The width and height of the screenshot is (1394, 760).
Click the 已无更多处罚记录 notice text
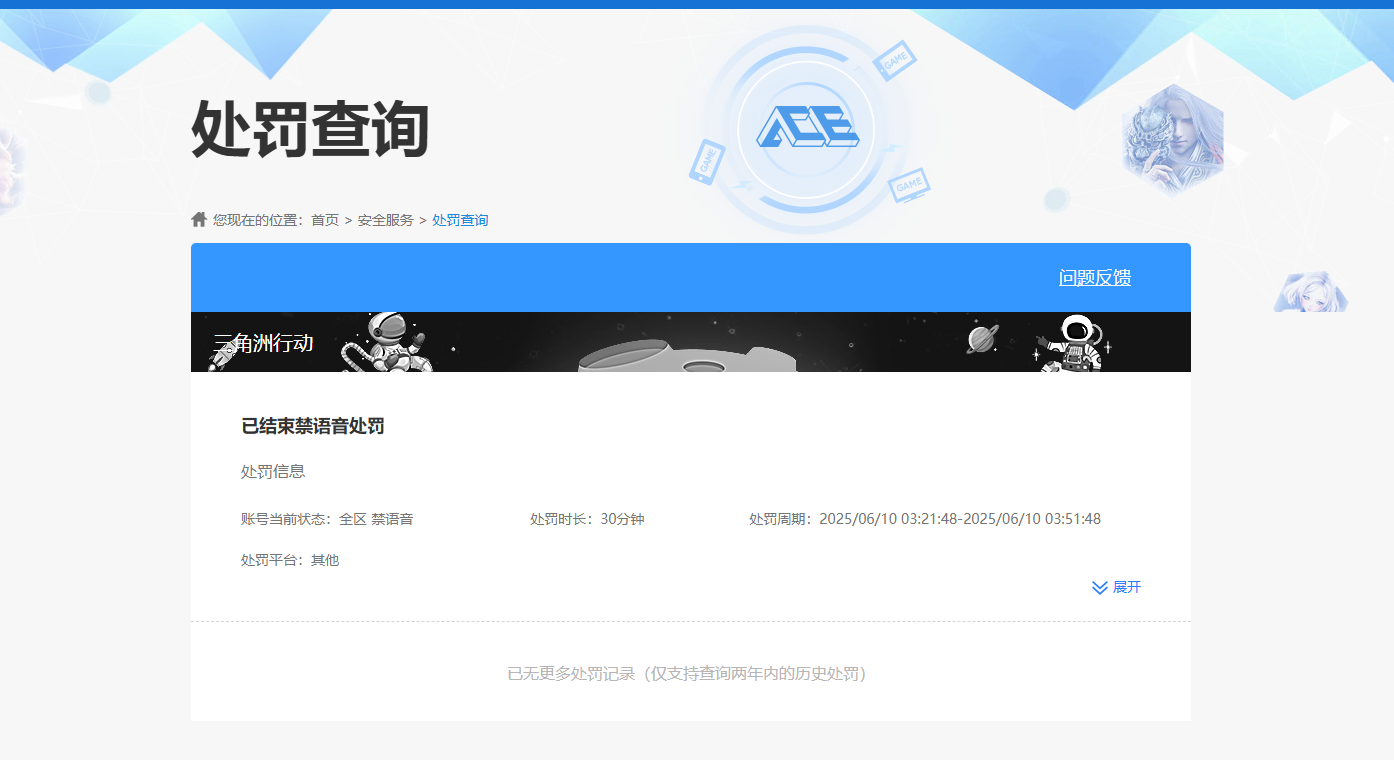point(690,674)
